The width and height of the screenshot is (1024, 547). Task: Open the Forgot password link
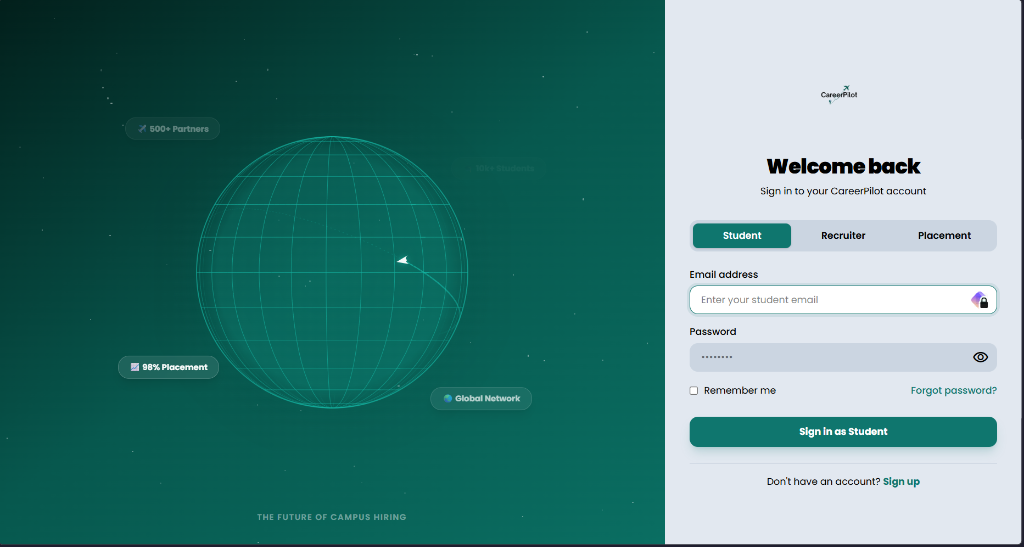click(953, 390)
